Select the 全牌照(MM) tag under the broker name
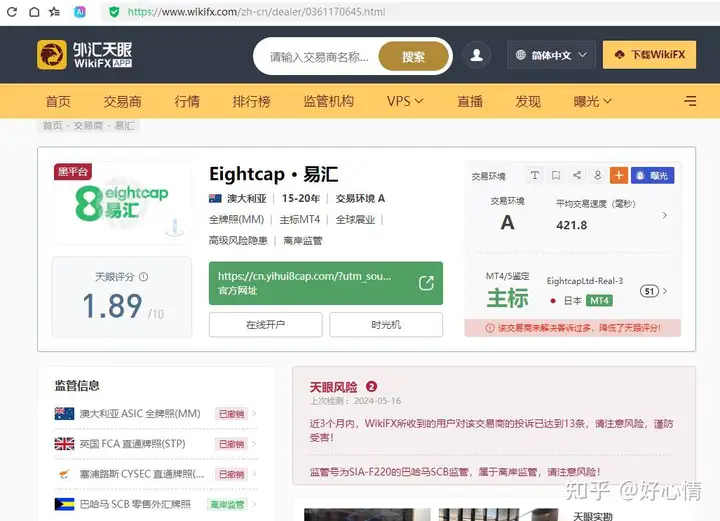The image size is (720, 521). point(236,220)
